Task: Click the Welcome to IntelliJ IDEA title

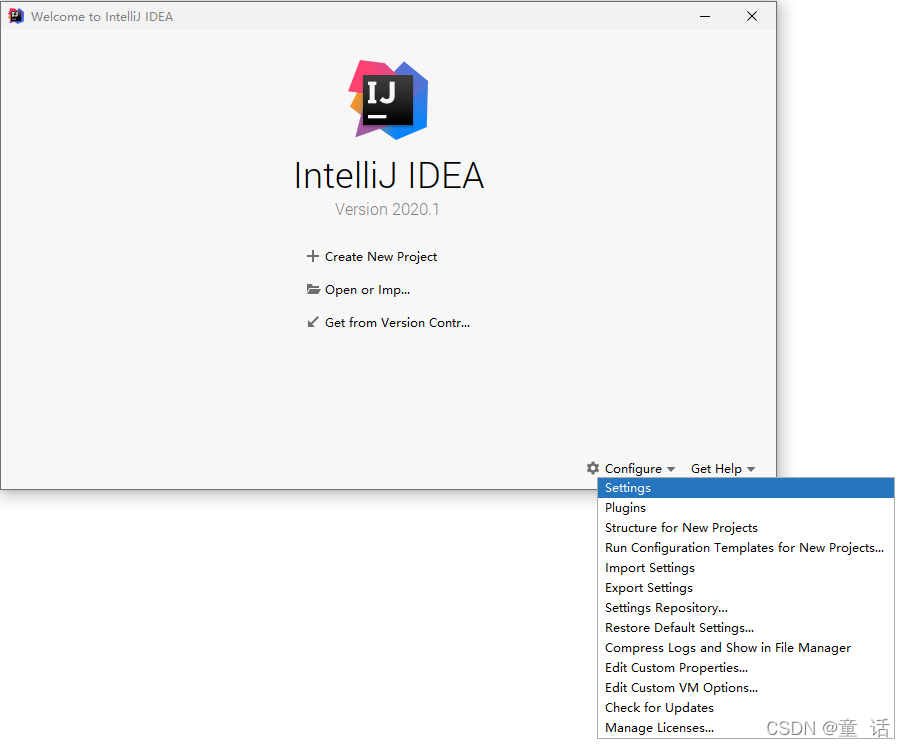Action: [x=102, y=17]
